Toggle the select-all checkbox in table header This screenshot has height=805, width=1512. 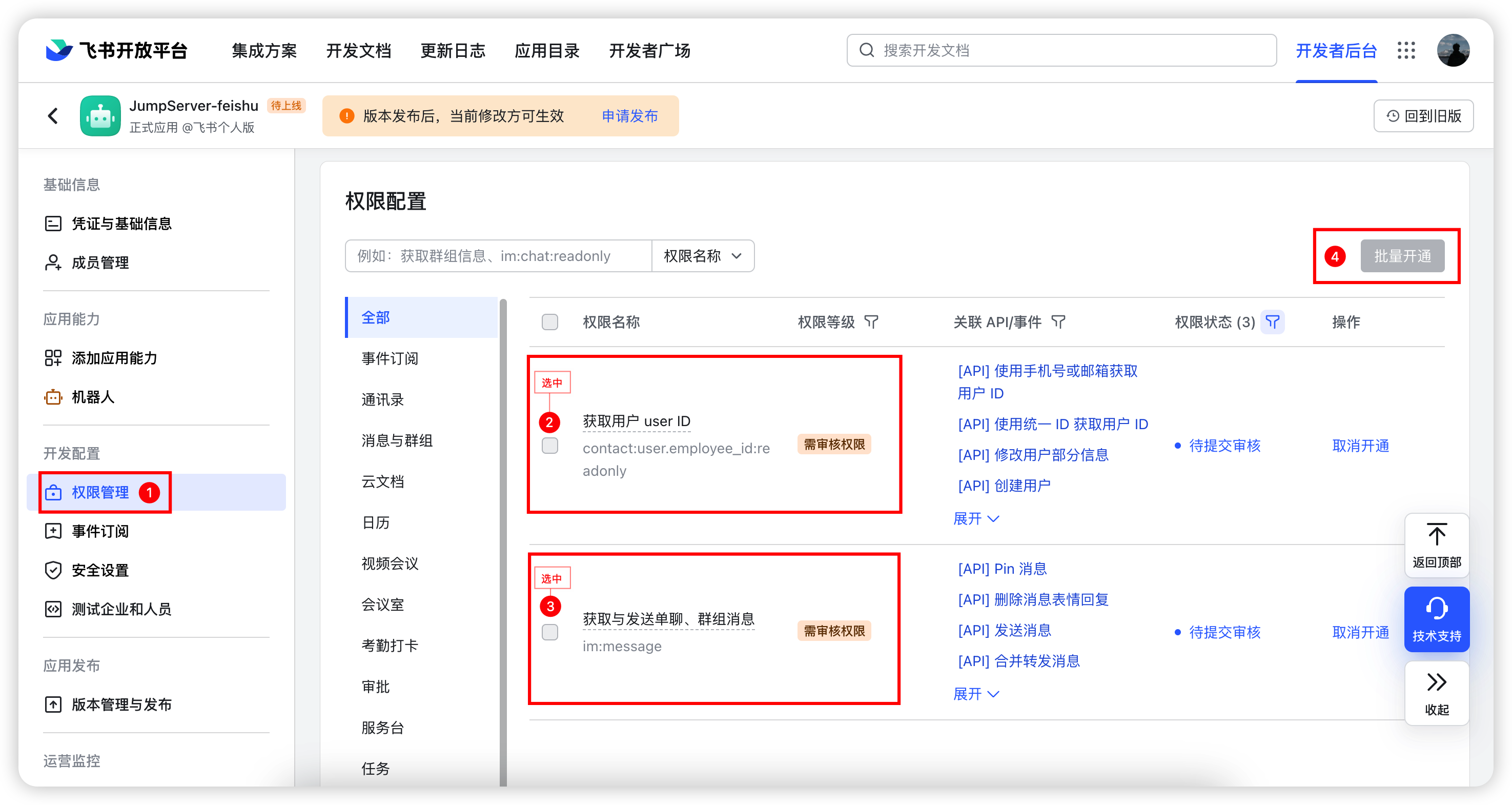[550, 322]
